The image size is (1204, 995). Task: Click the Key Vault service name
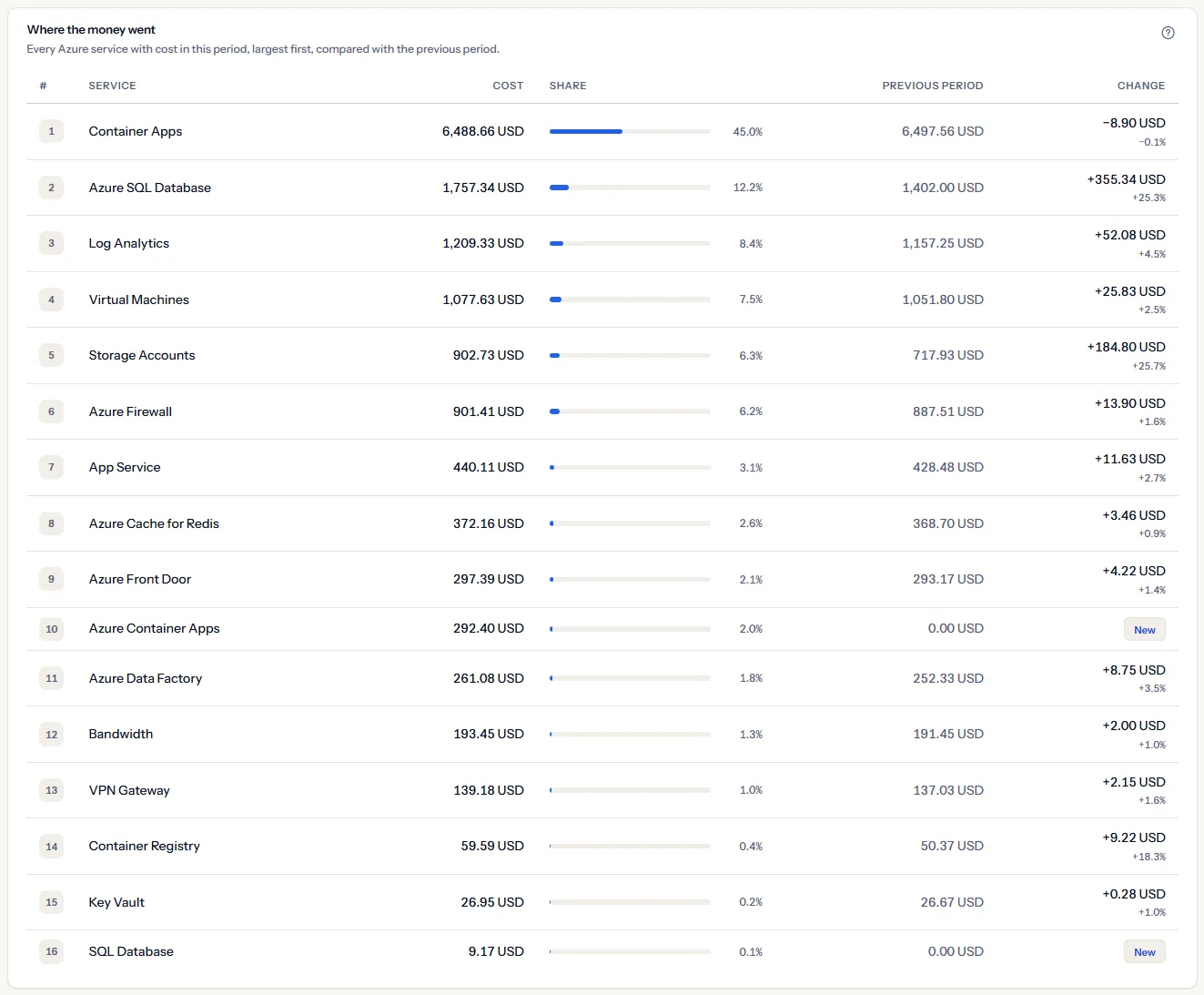tap(116, 902)
